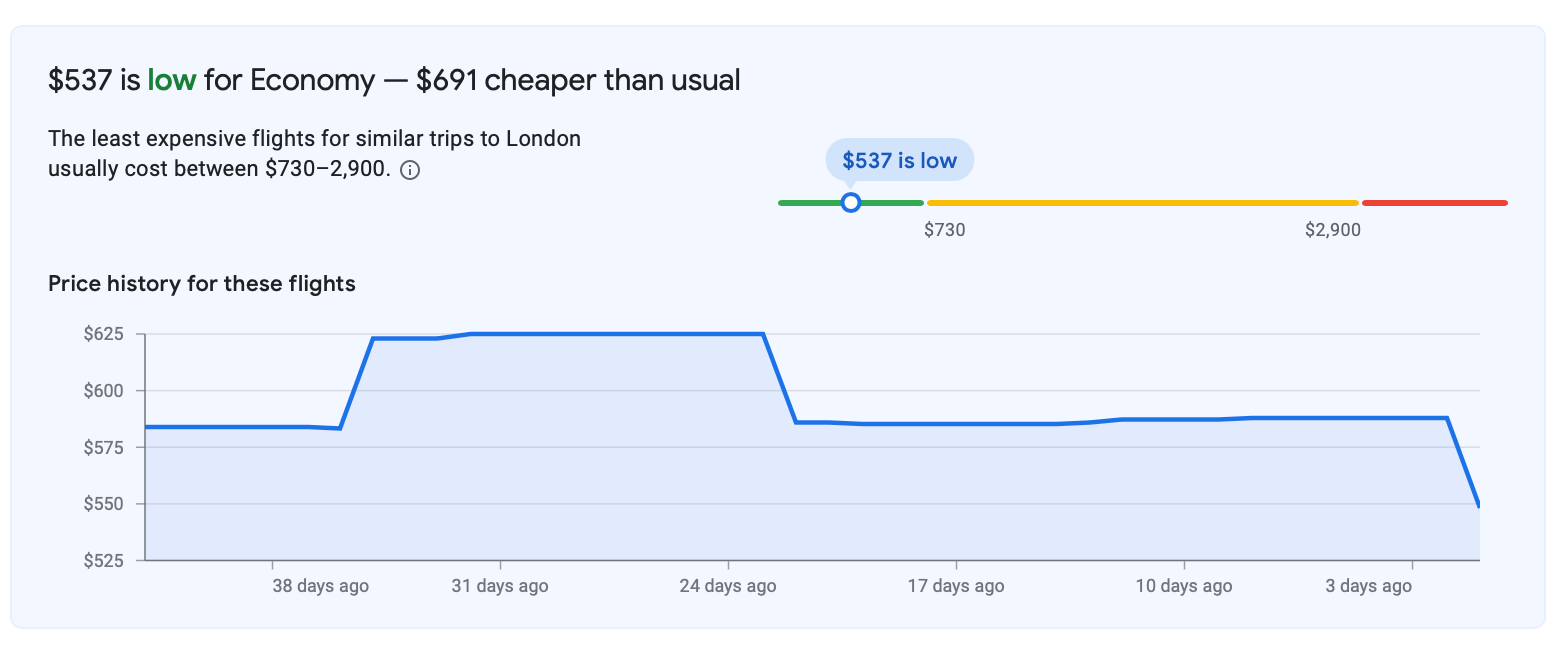Click the $600 y-axis label
The image size is (1564, 652).
(x=104, y=391)
